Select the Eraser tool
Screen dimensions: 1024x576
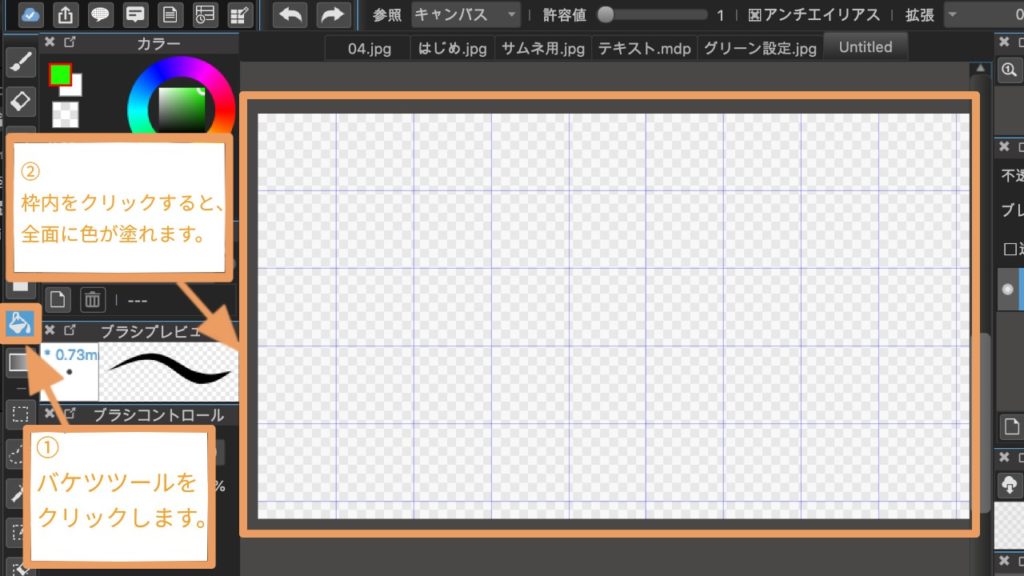click(x=21, y=100)
